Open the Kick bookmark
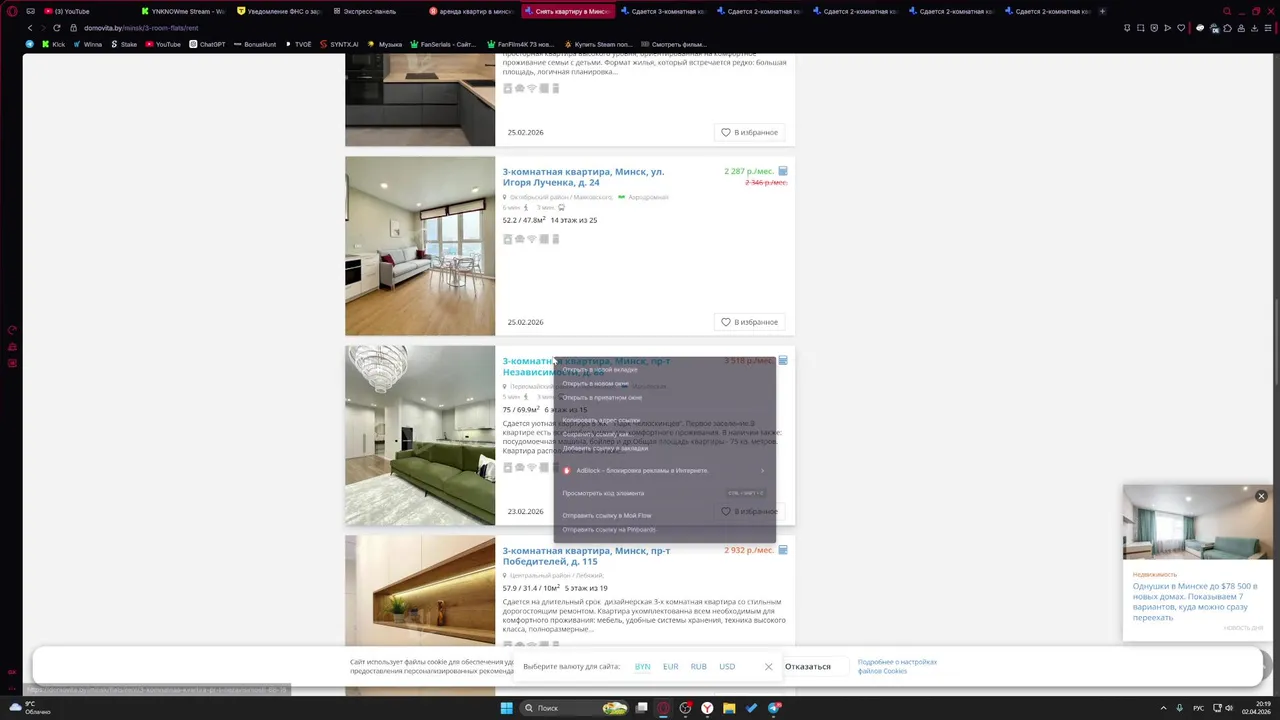The width and height of the screenshot is (1280, 720). point(53,44)
